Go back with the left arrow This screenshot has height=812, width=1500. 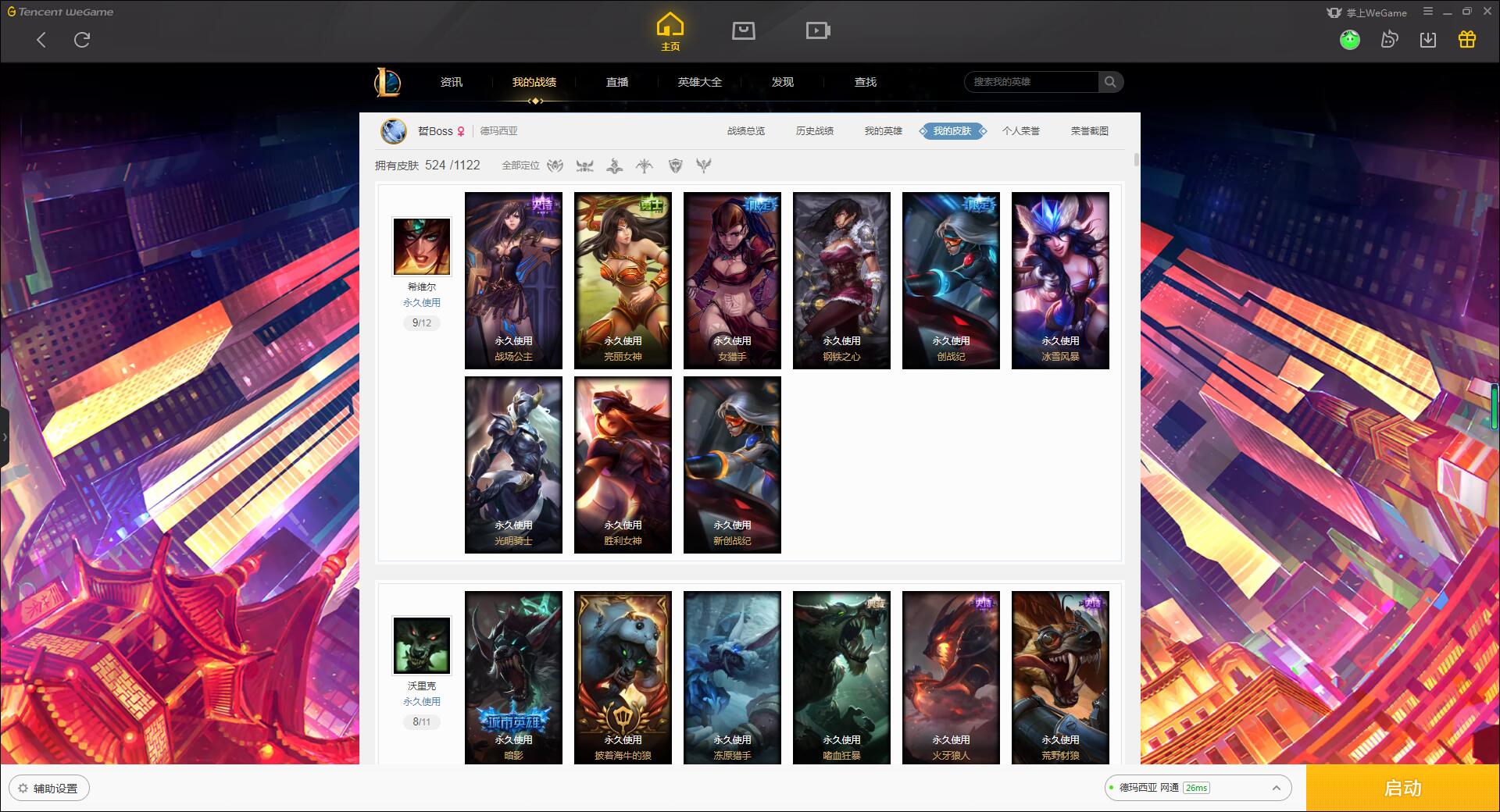click(41, 40)
